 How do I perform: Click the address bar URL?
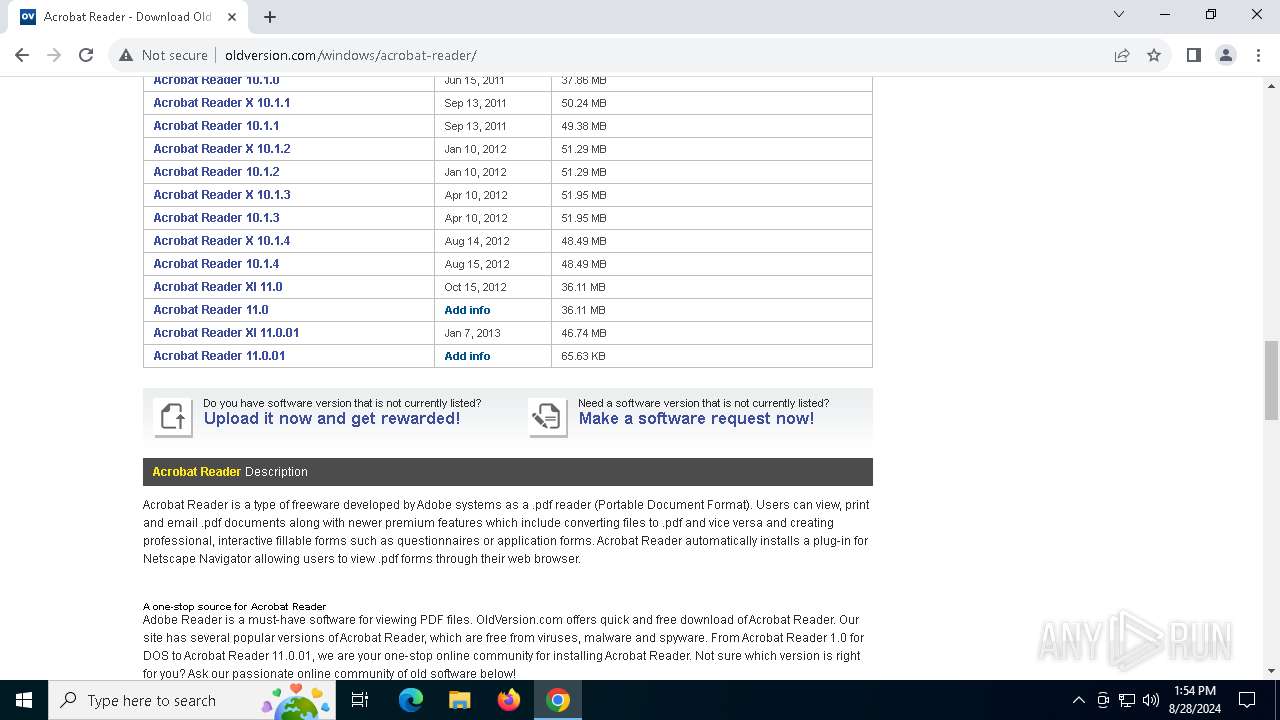(350, 55)
